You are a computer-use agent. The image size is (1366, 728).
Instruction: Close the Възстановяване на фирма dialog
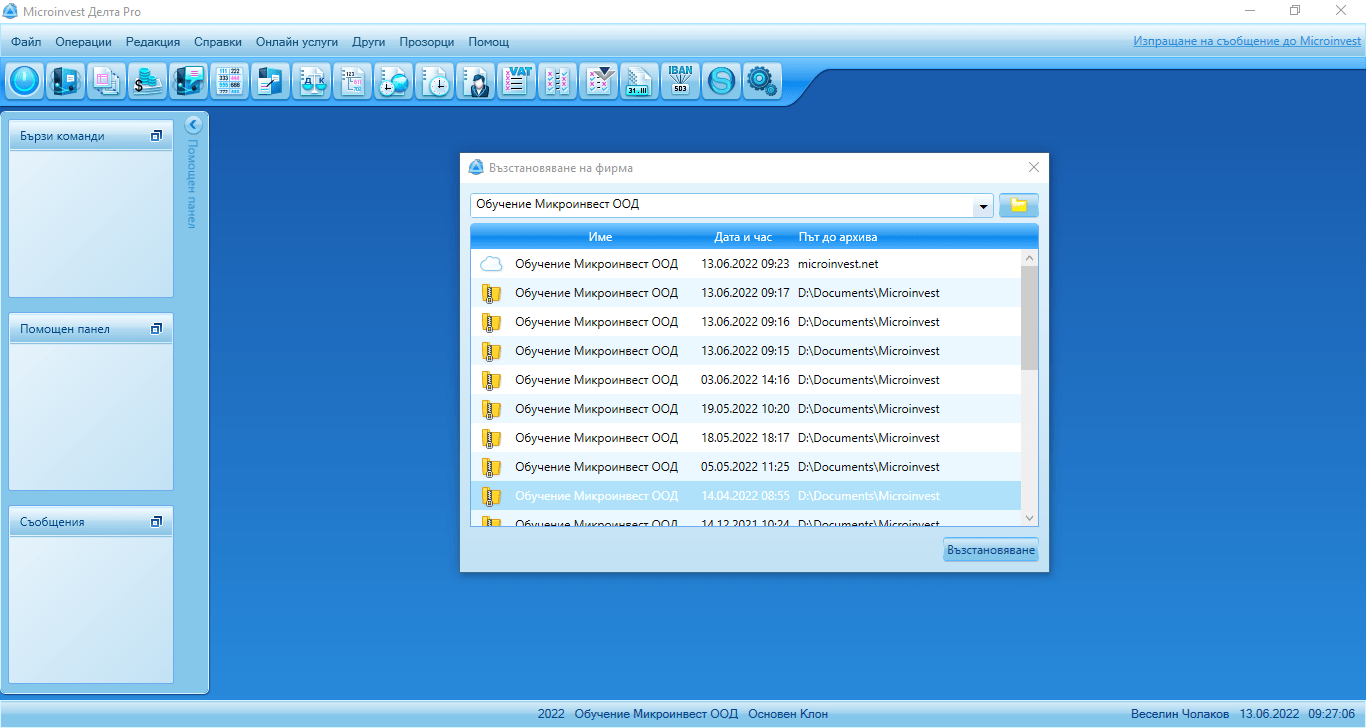(1034, 167)
